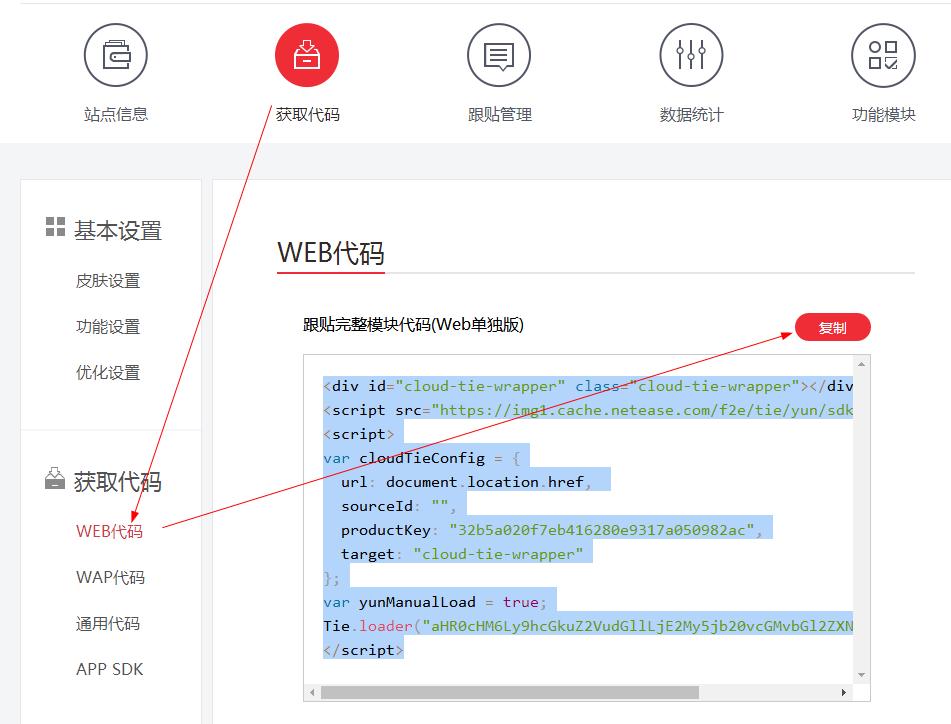
Task: Choose APP SDK in the sidebar
Action: coord(110,669)
